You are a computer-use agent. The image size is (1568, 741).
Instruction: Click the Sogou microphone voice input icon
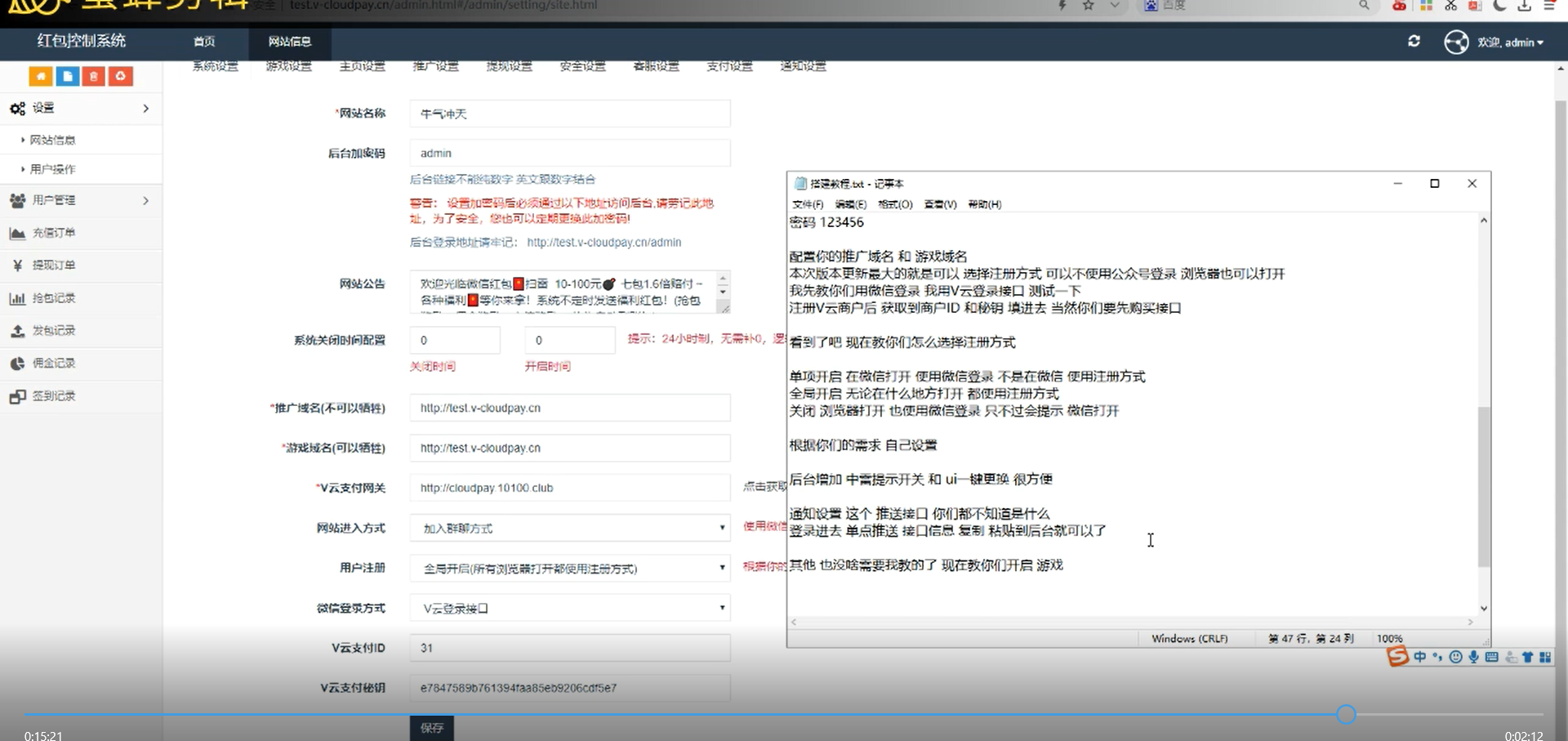tap(1473, 657)
